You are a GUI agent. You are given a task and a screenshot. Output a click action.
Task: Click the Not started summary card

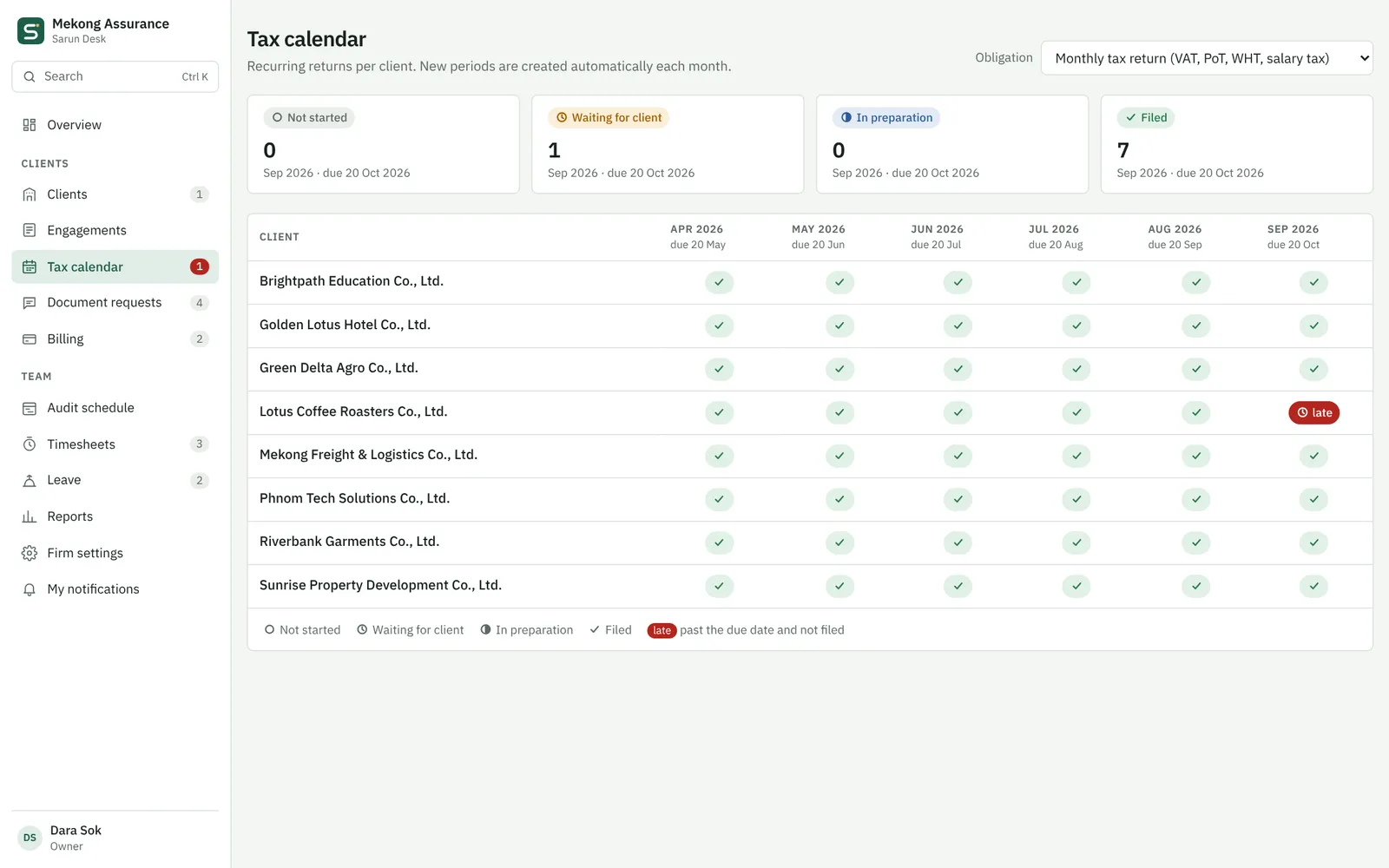[383, 144]
